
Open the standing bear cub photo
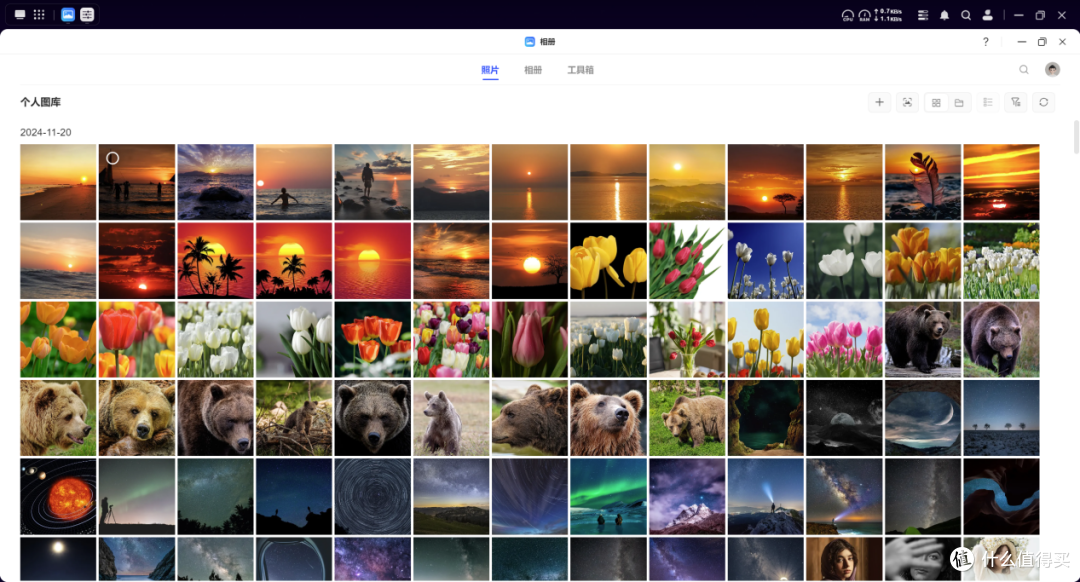451,417
